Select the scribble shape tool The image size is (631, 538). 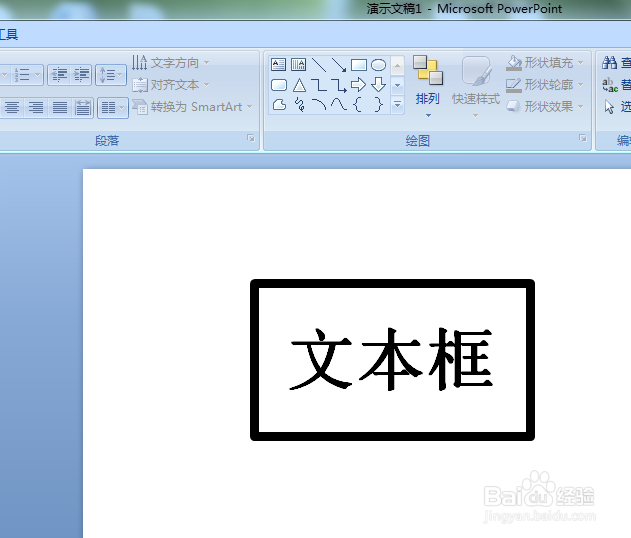coord(299,105)
